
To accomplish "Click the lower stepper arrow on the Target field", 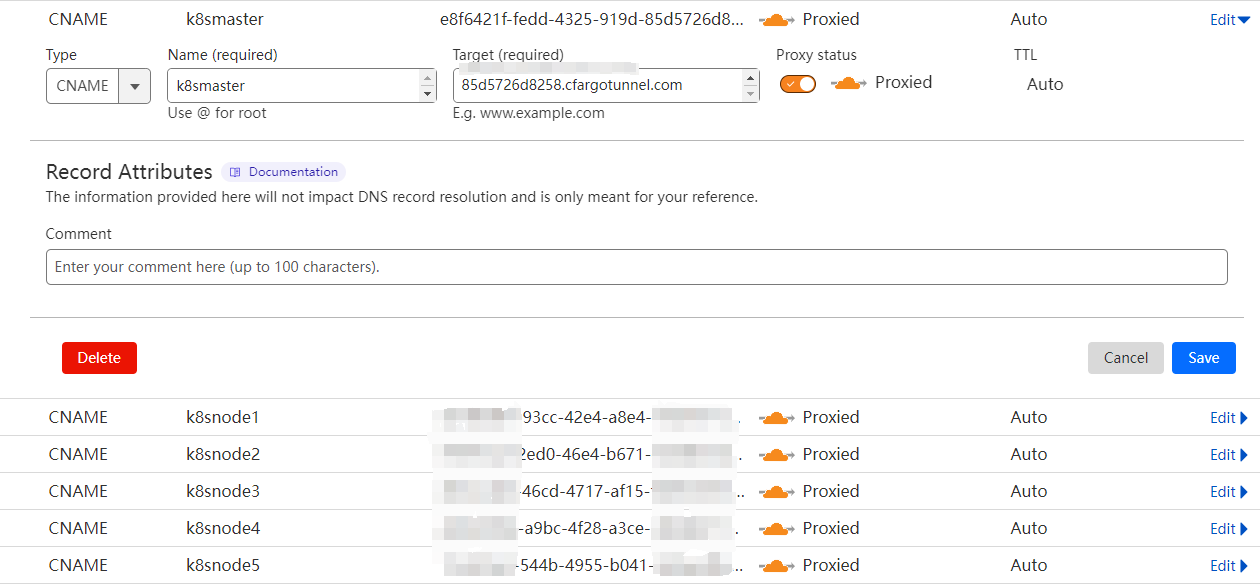I will 750,91.
